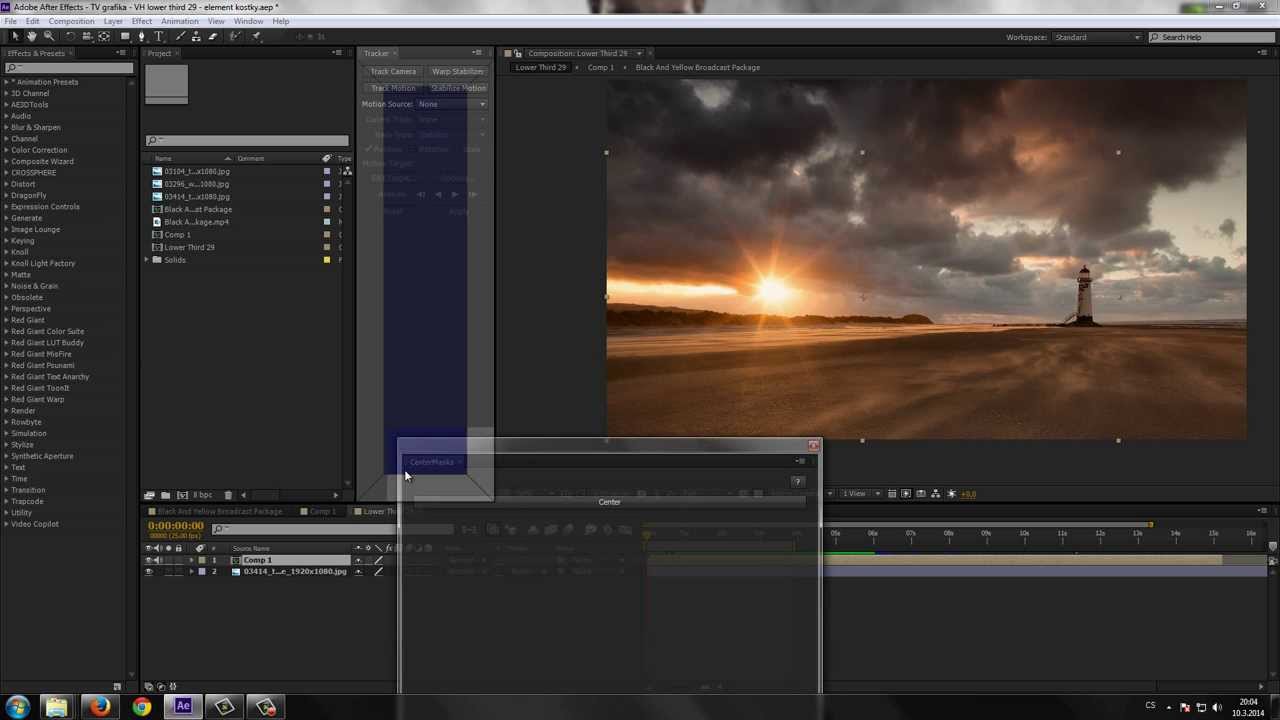Viewport: 1280px width, 720px height.
Task: Hide the 03414 jpg layer eye toggle
Action: pyautogui.click(x=149, y=572)
